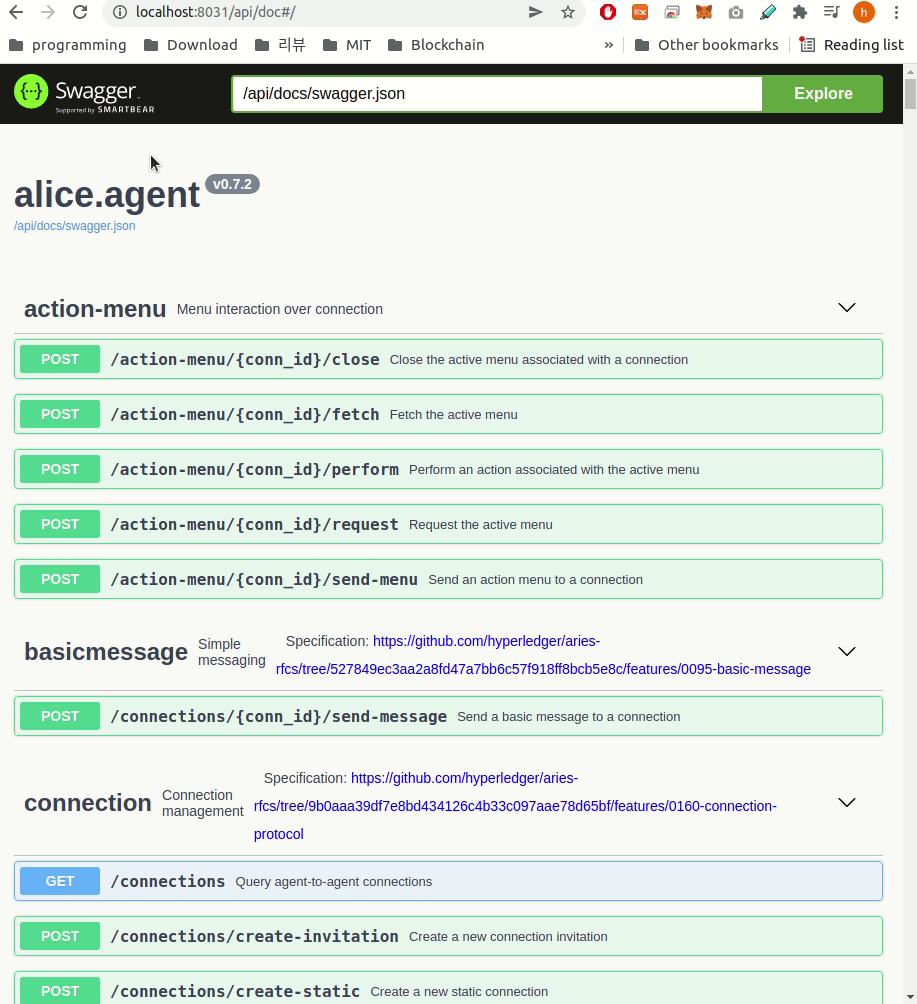Image resolution: width=917 pixels, height=1004 pixels.
Task: Open the Blockchain bookmarks folder
Action: point(436,45)
